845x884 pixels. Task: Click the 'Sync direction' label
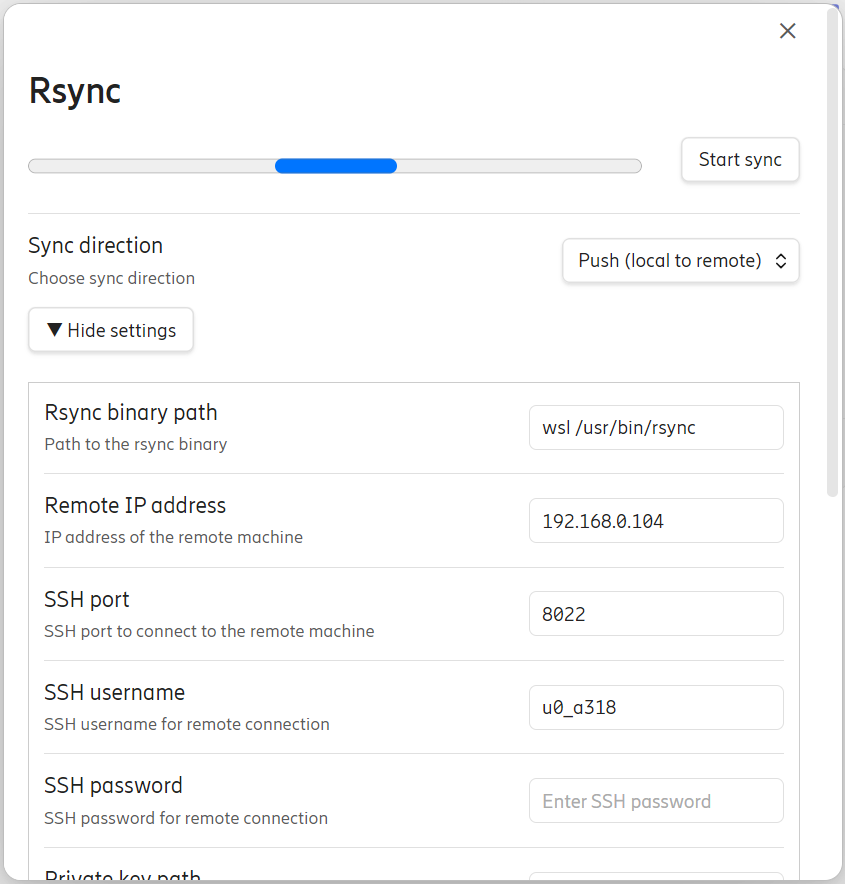pos(96,246)
